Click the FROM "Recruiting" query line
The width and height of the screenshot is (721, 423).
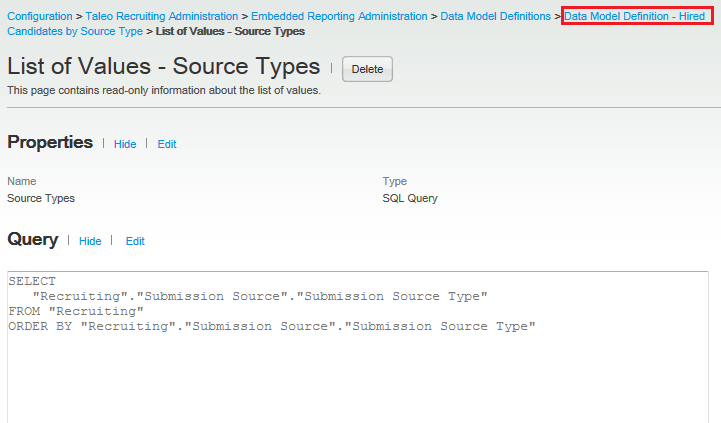pos(76,312)
